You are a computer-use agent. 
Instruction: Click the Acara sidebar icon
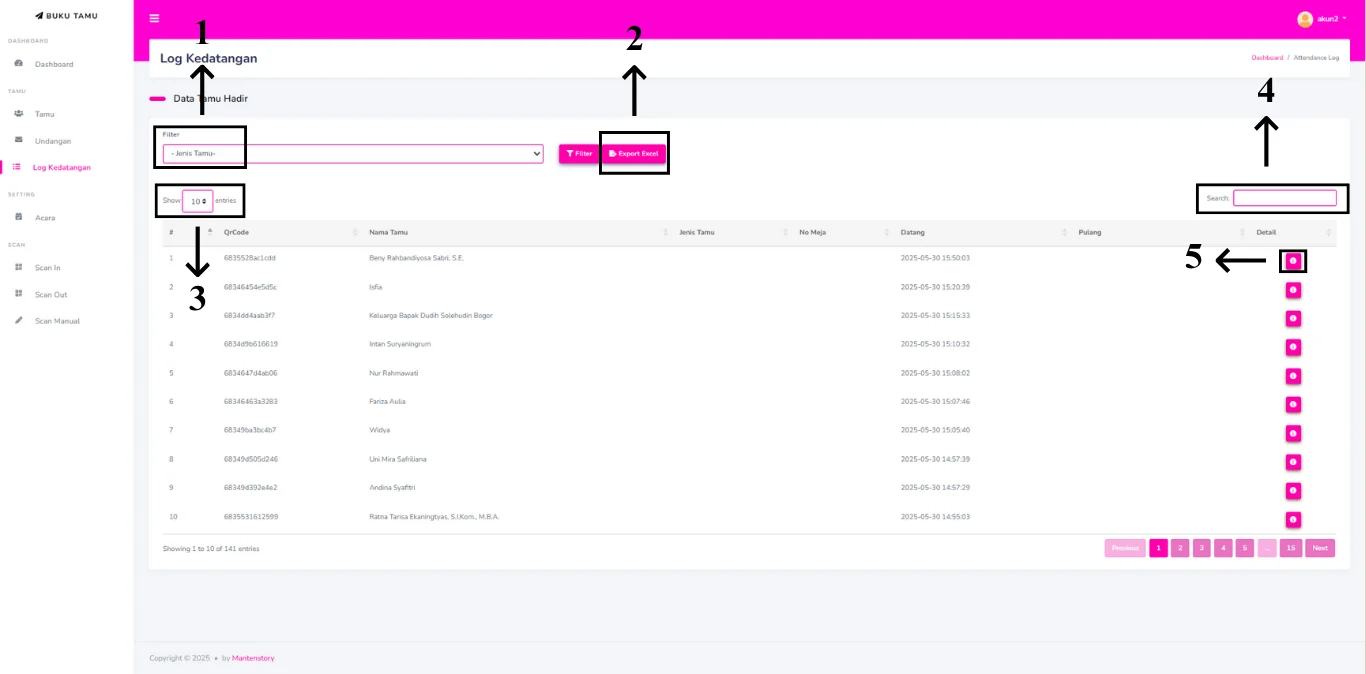coord(19,217)
